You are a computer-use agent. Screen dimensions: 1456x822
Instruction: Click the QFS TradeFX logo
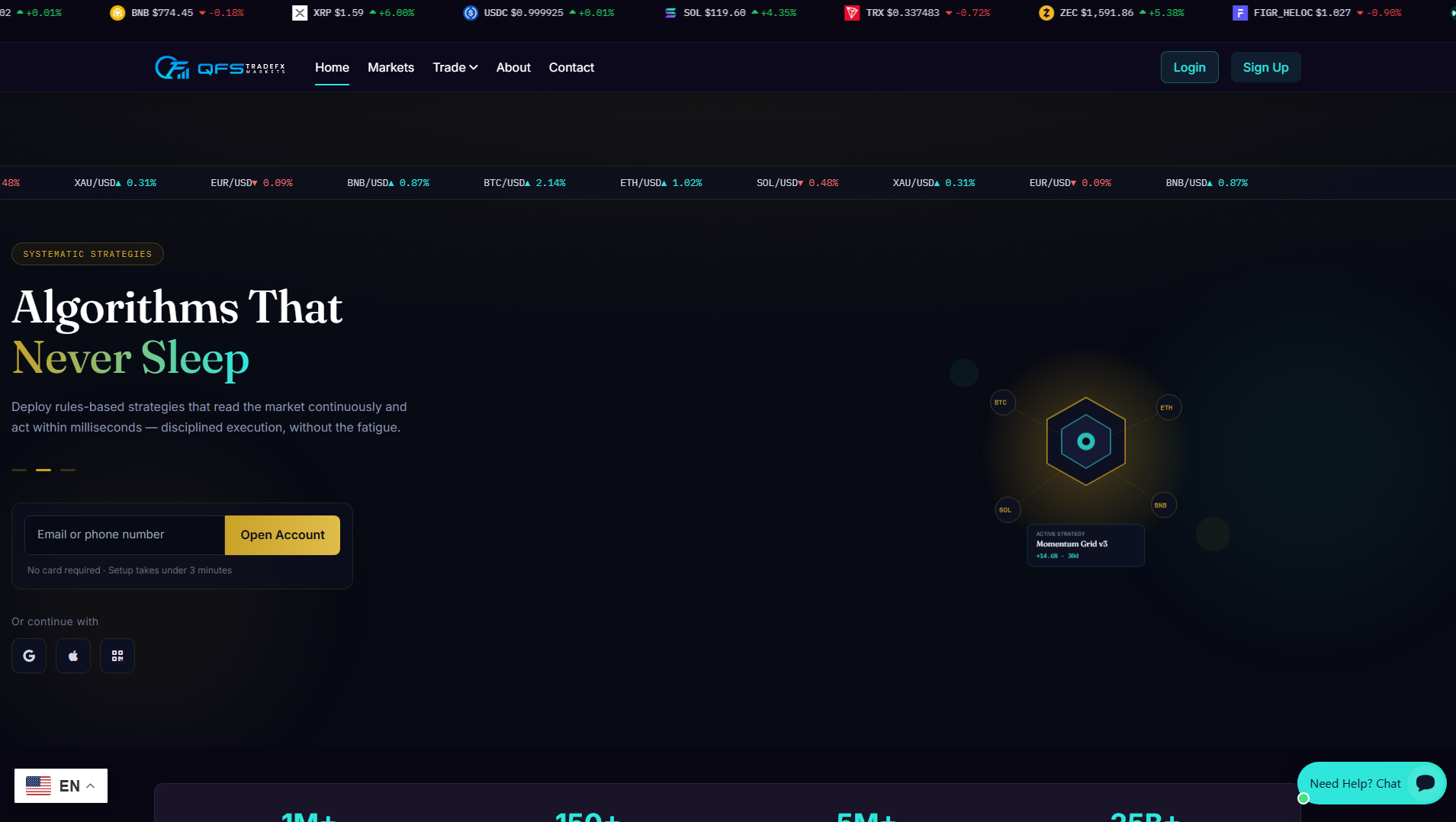[220, 68]
